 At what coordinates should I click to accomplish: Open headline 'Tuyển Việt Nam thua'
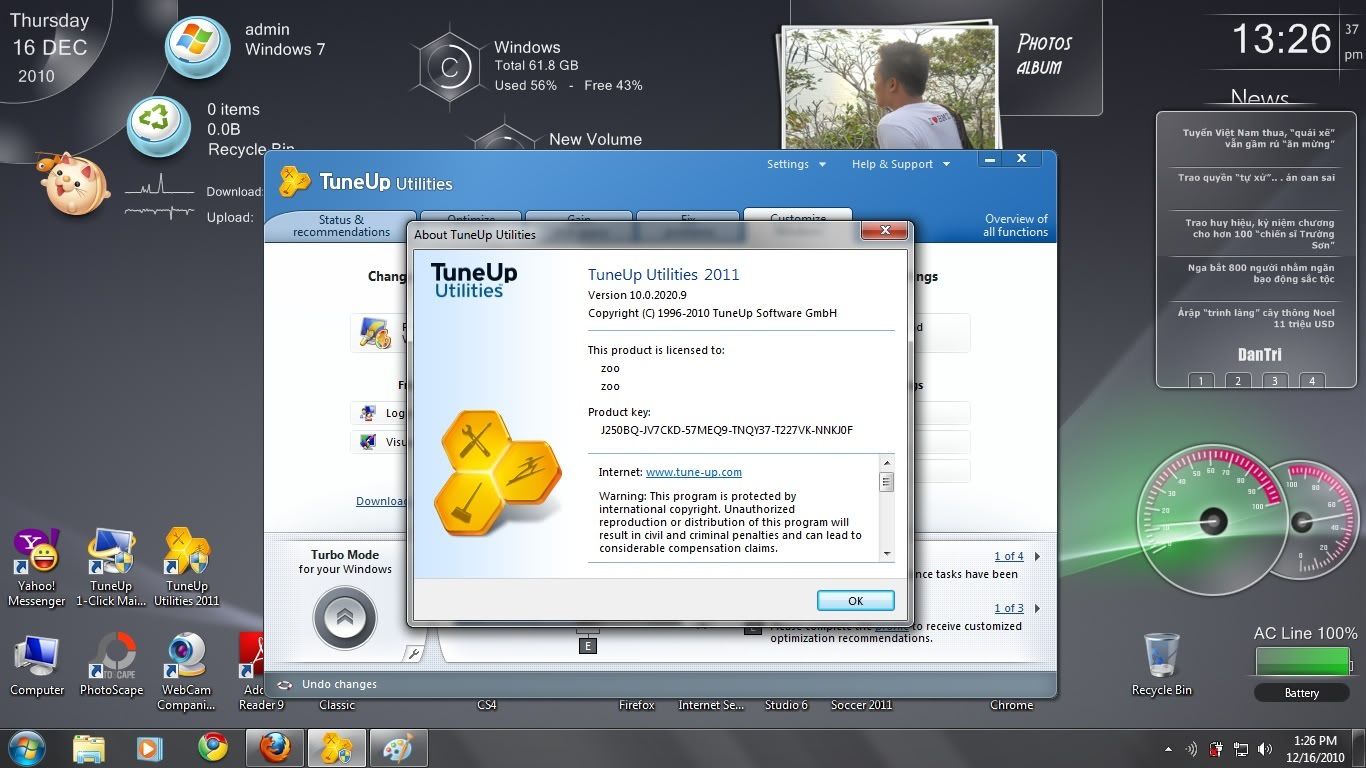tap(1259, 138)
